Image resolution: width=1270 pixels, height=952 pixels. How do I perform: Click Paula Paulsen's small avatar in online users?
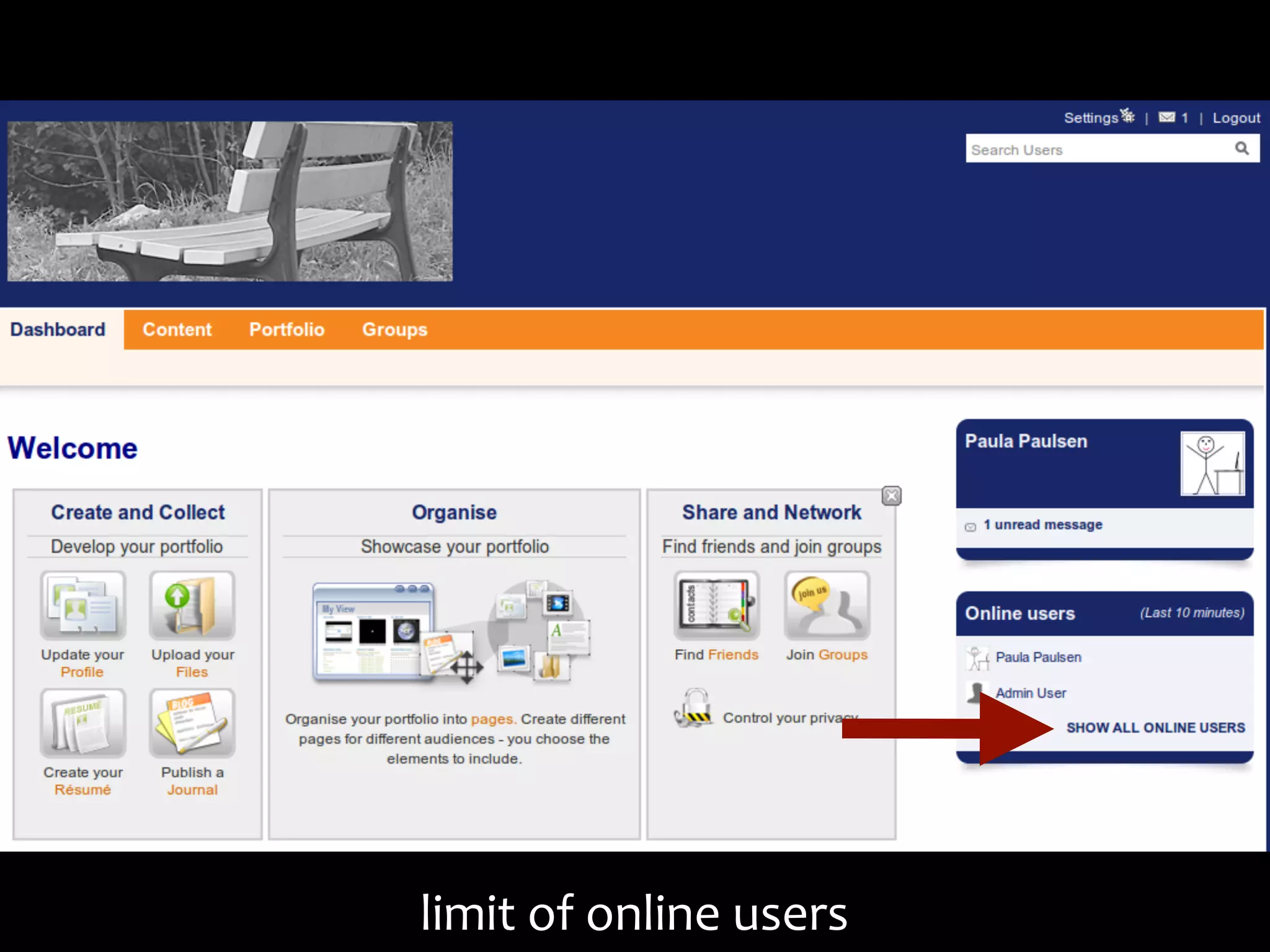pyautogui.click(x=977, y=658)
